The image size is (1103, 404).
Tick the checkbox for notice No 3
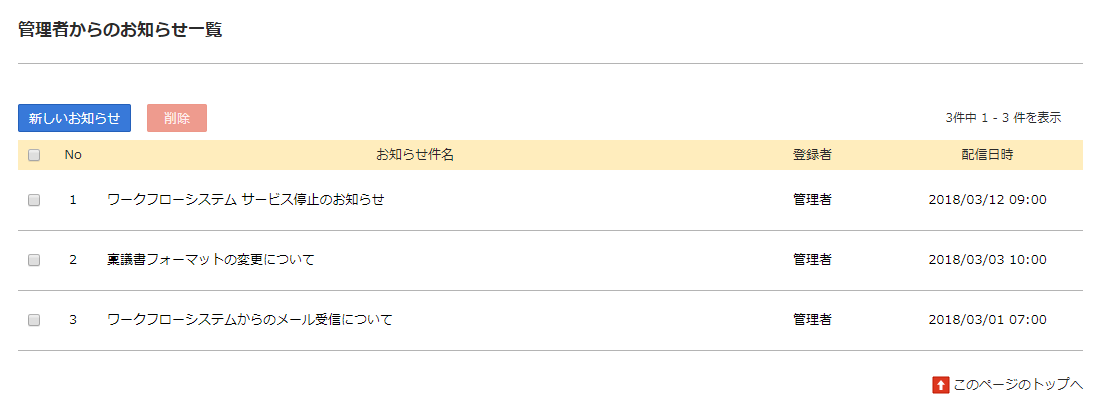point(34,320)
